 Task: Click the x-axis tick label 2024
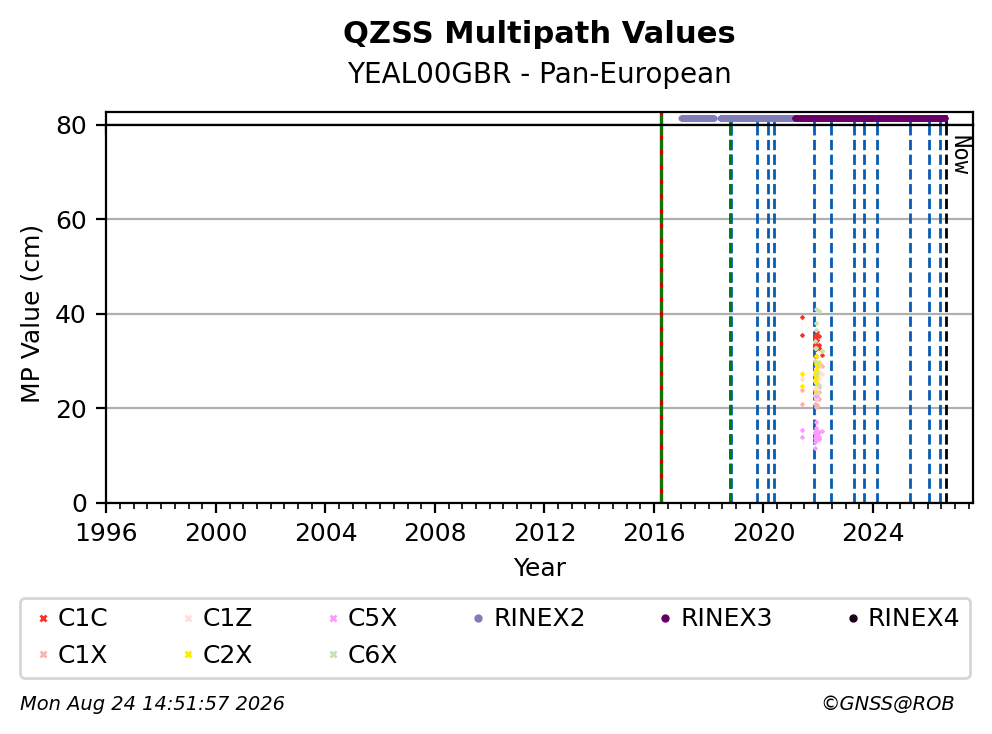click(x=873, y=533)
